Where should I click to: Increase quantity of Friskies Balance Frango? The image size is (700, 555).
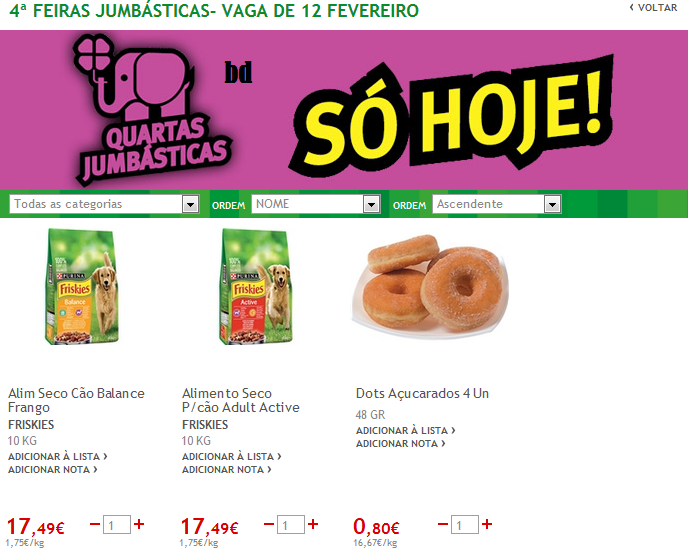139,524
